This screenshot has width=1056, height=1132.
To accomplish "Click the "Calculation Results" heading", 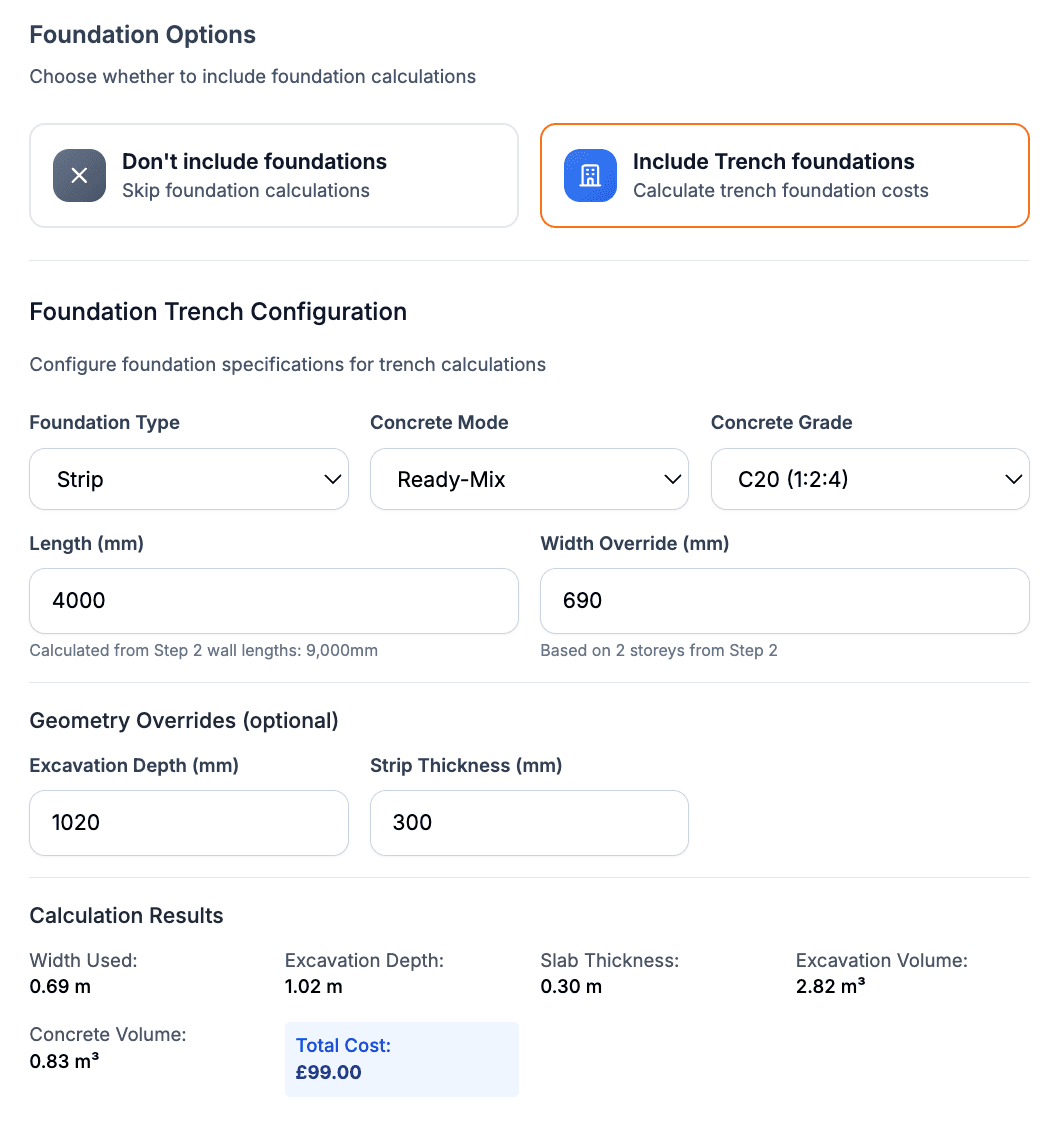I will (x=126, y=916).
